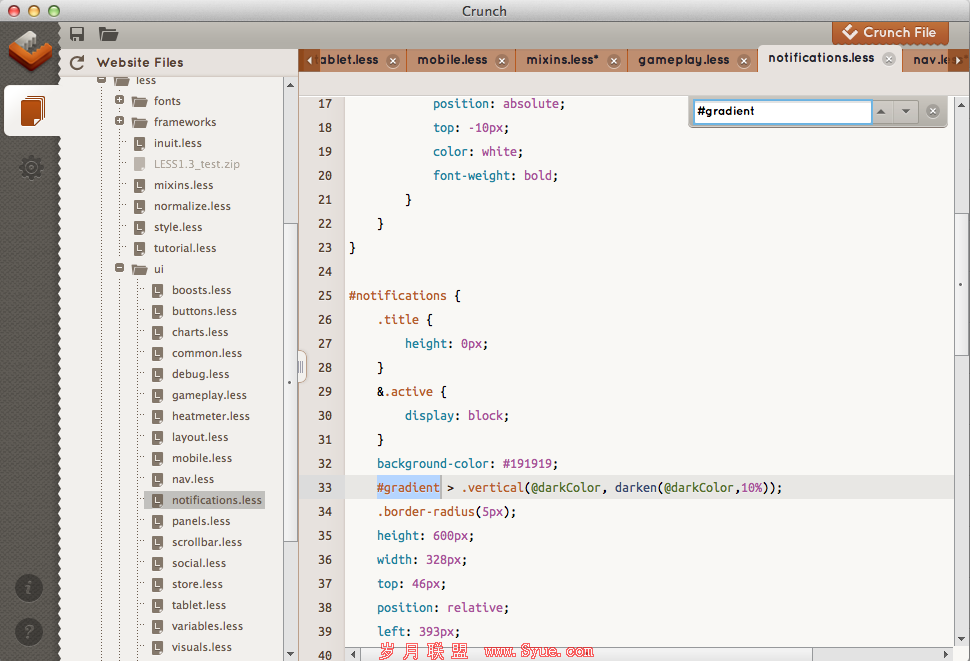Click the fonts folder icon

pos(140,101)
